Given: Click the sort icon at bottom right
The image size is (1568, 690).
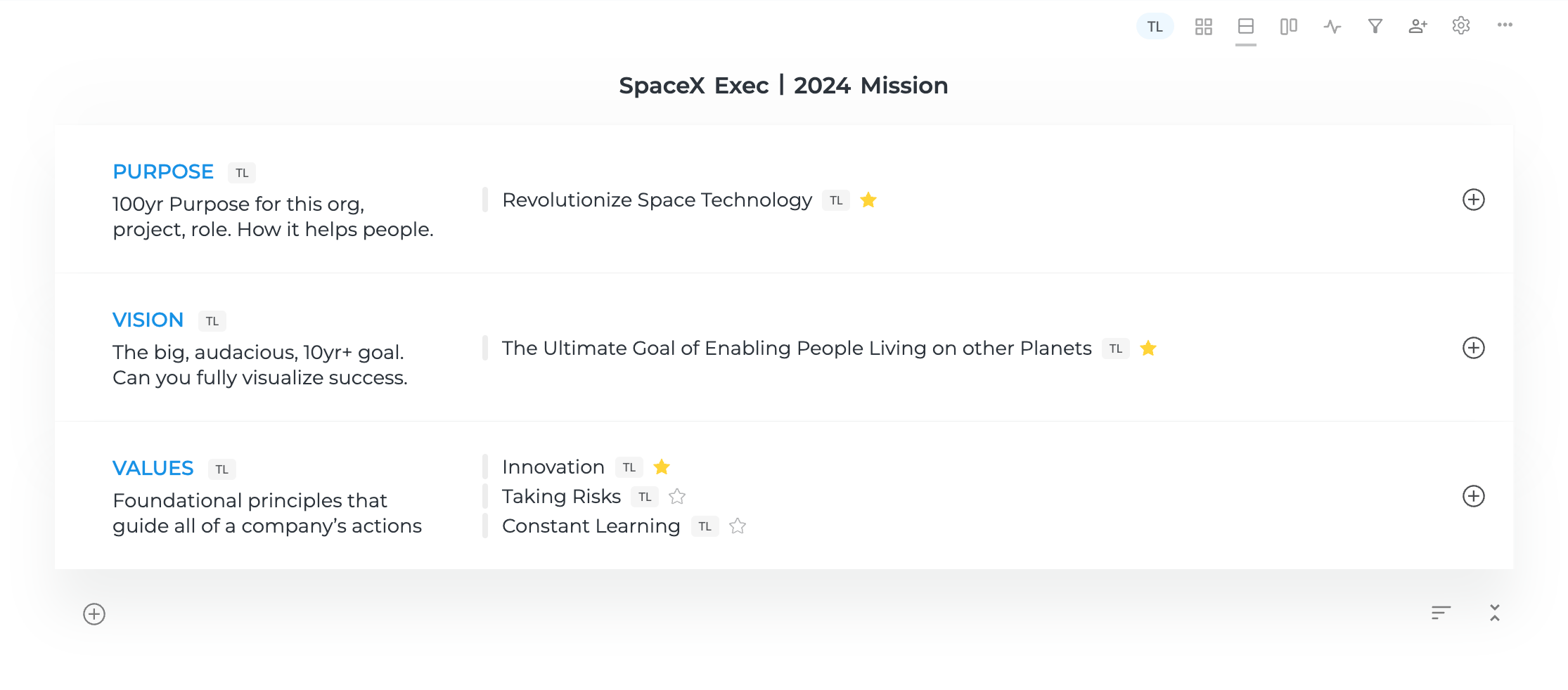Looking at the screenshot, I should (x=1440, y=613).
